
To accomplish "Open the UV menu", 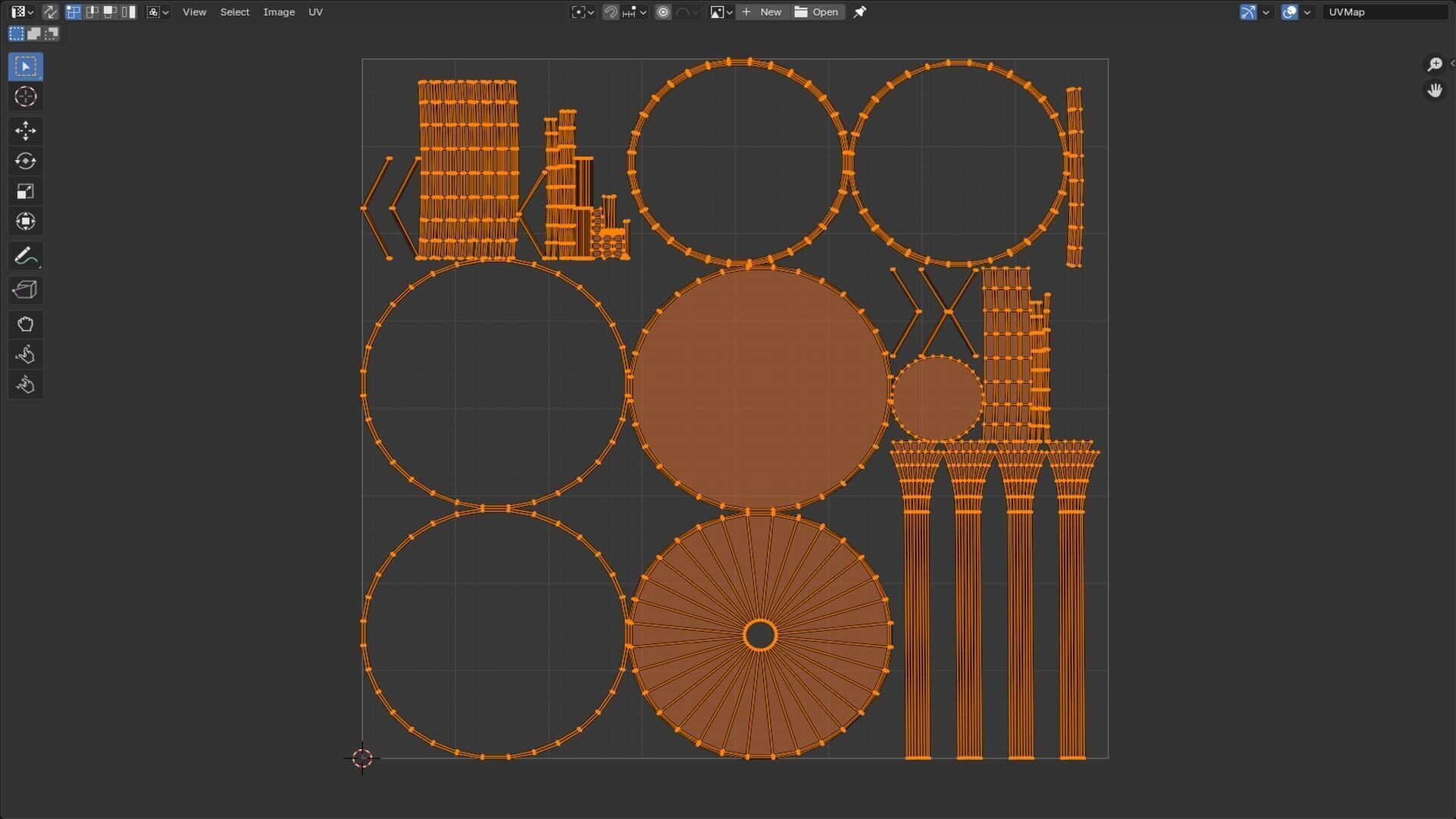I will 315,12.
